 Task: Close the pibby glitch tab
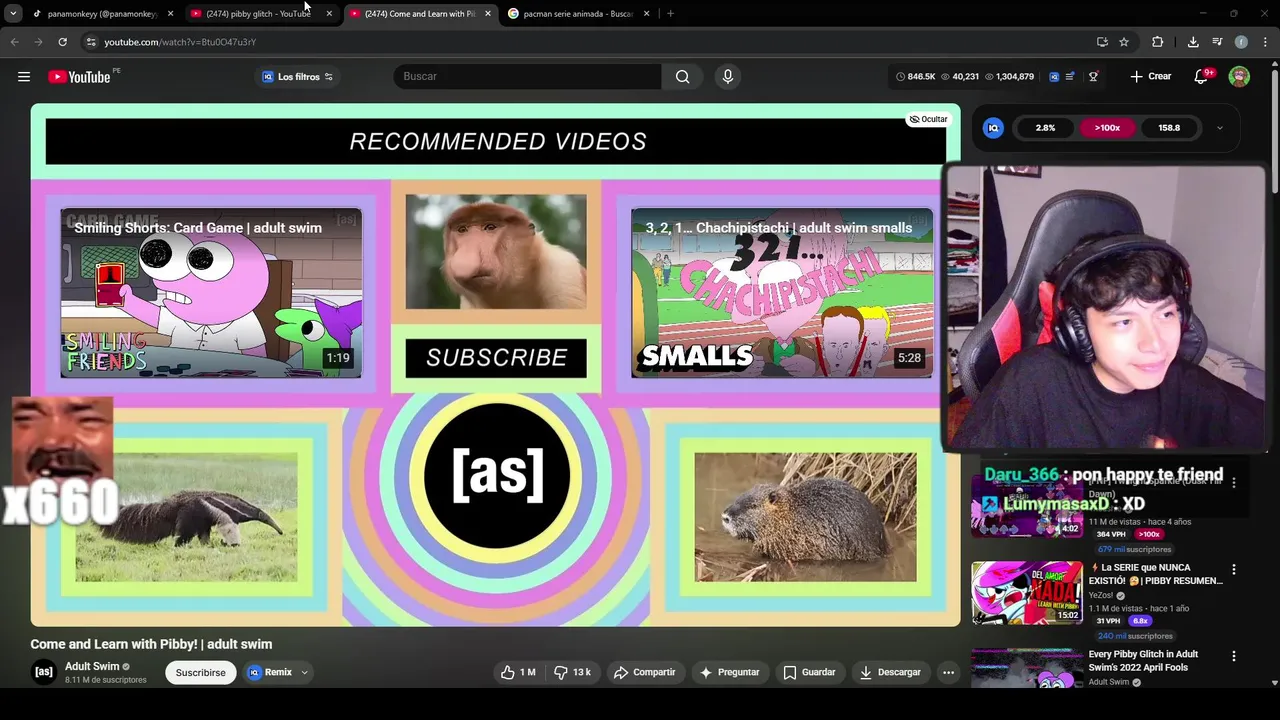[x=329, y=14]
